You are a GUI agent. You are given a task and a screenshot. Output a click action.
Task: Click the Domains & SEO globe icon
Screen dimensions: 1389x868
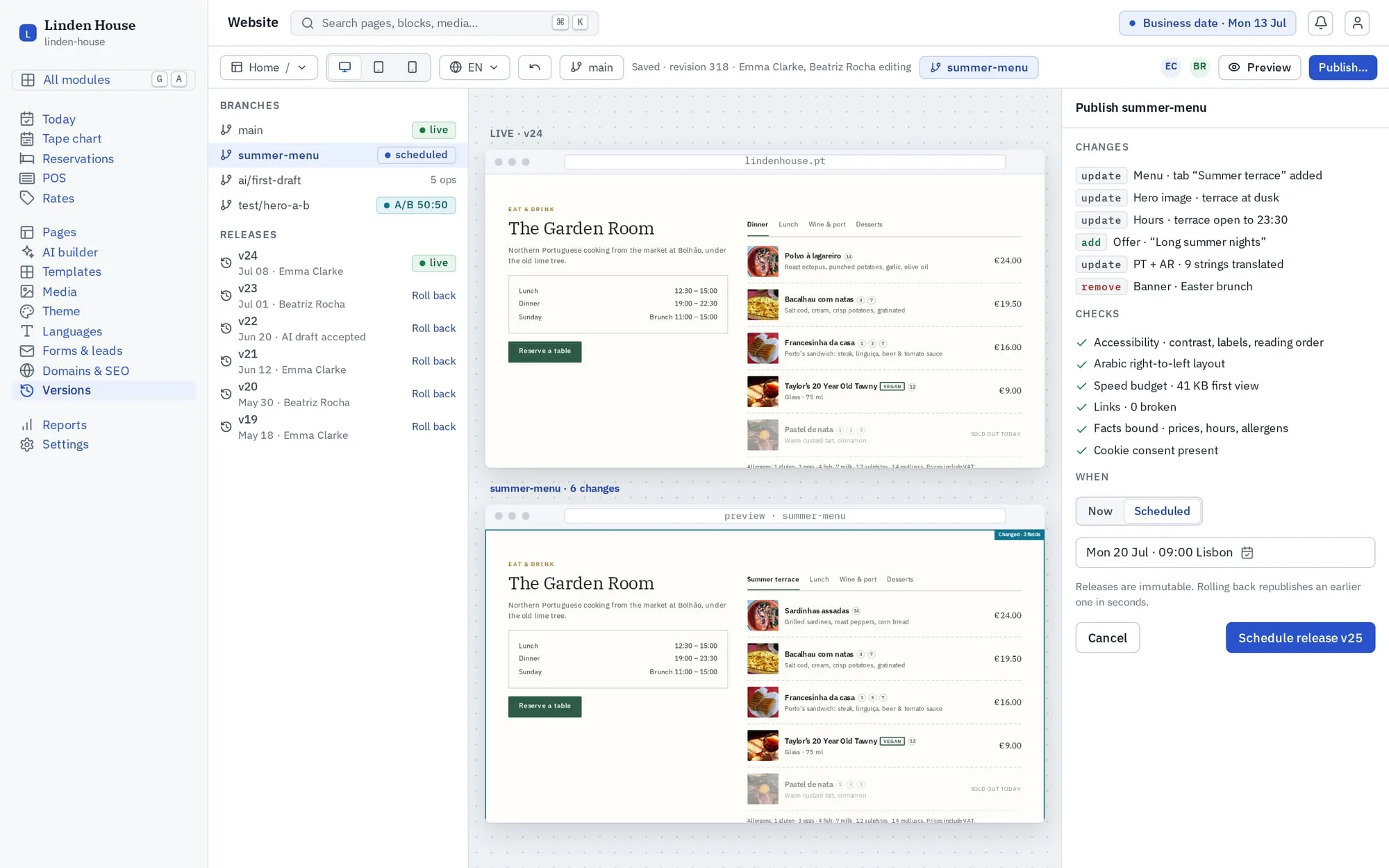pos(27,371)
